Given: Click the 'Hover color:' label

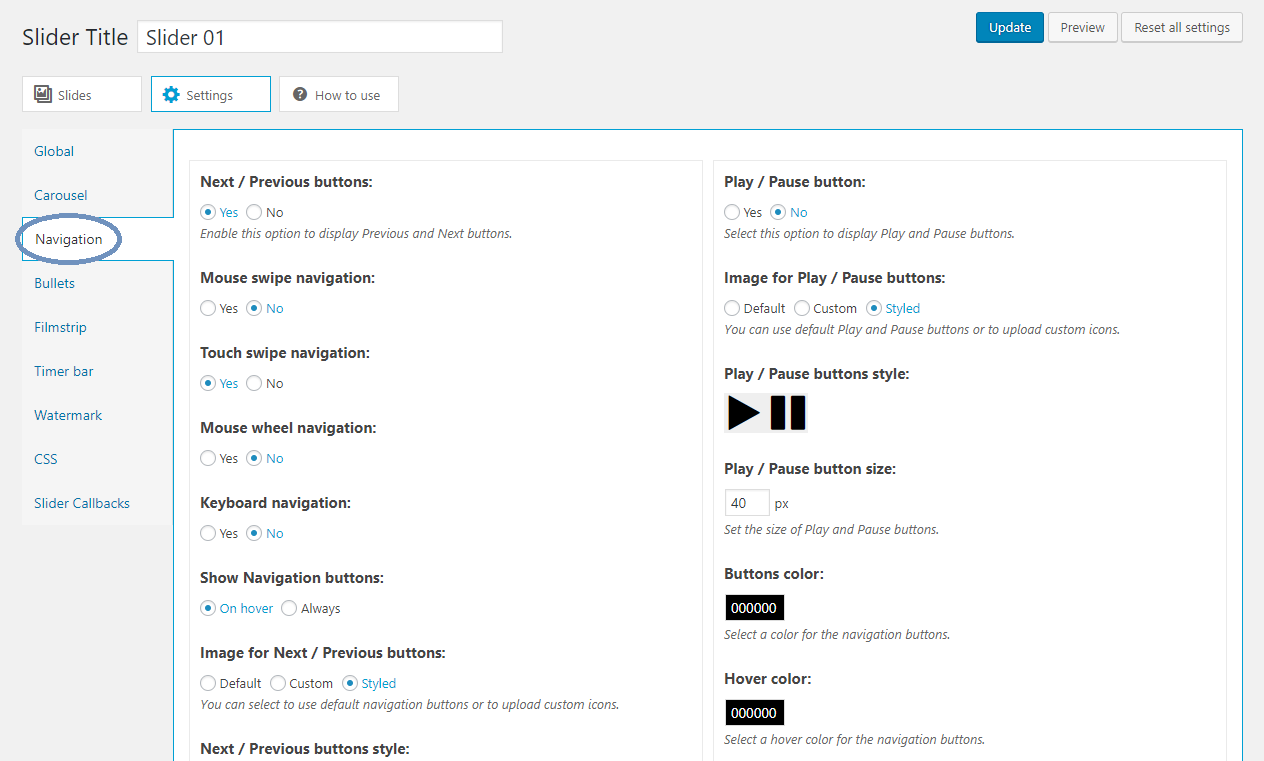Looking at the screenshot, I should point(768,678).
